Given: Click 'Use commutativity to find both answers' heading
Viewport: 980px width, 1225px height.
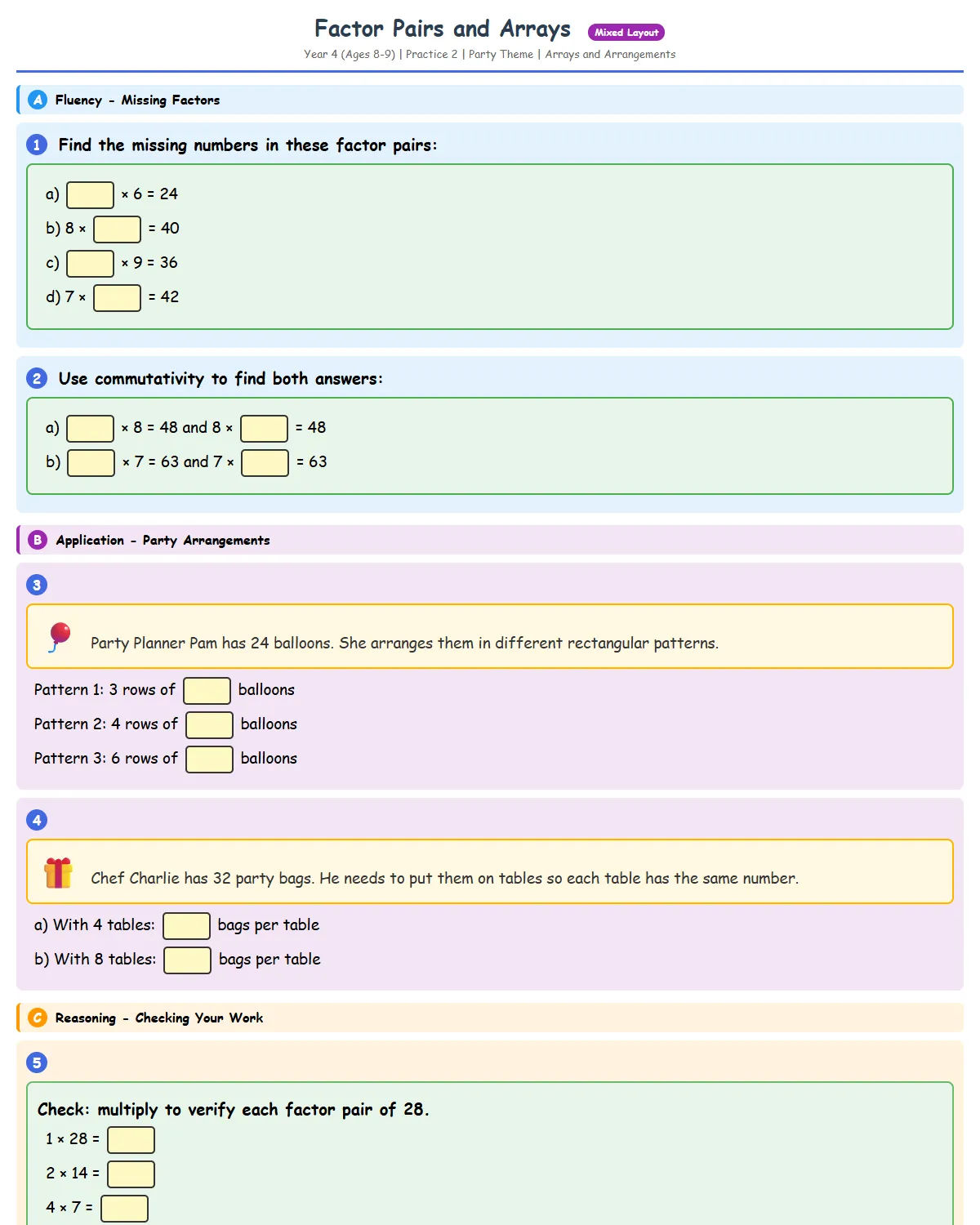Looking at the screenshot, I should [220, 379].
